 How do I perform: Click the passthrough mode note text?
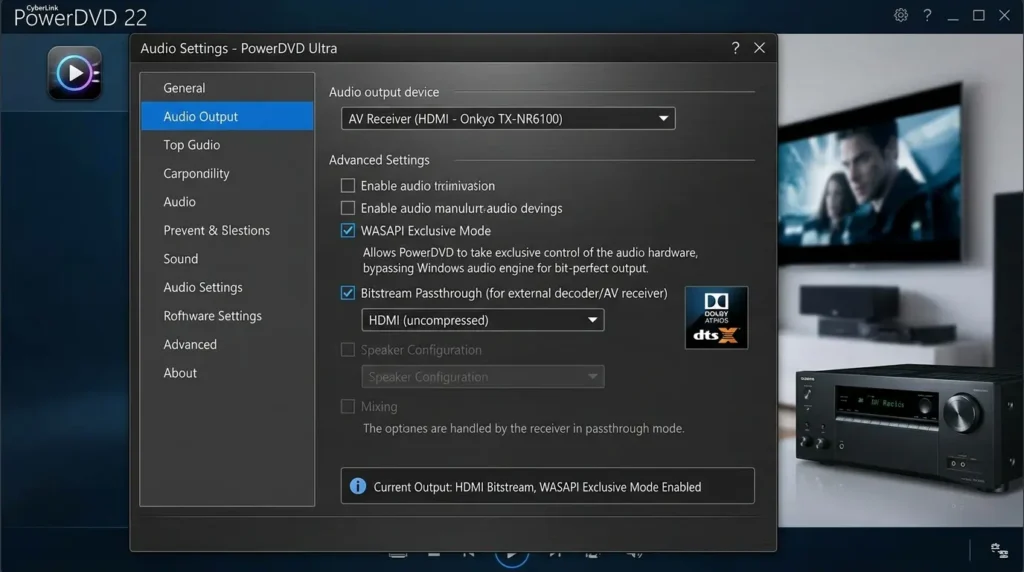coord(524,428)
